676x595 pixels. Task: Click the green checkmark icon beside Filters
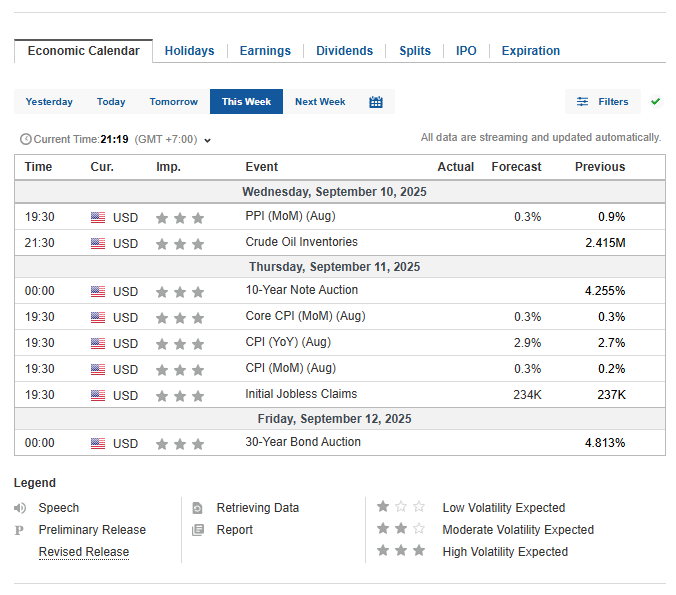tap(655, 102)
